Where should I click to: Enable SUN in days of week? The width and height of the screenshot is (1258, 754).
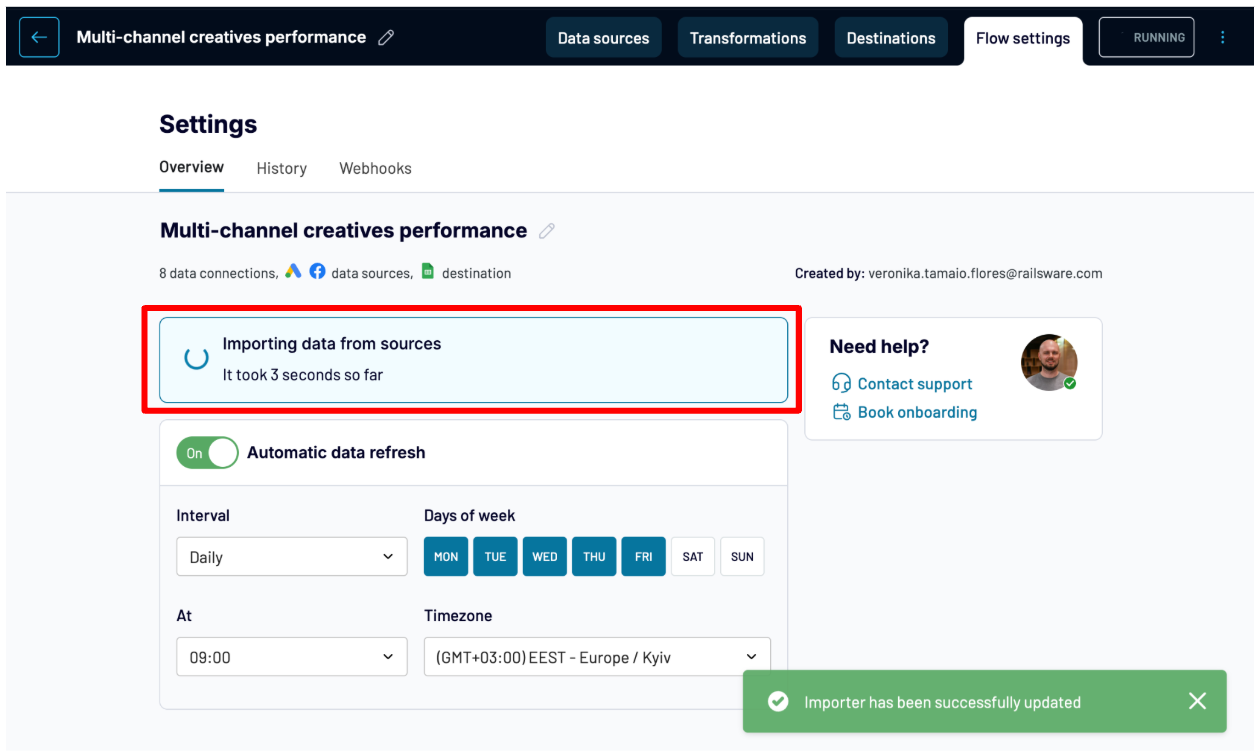(742, 557)
